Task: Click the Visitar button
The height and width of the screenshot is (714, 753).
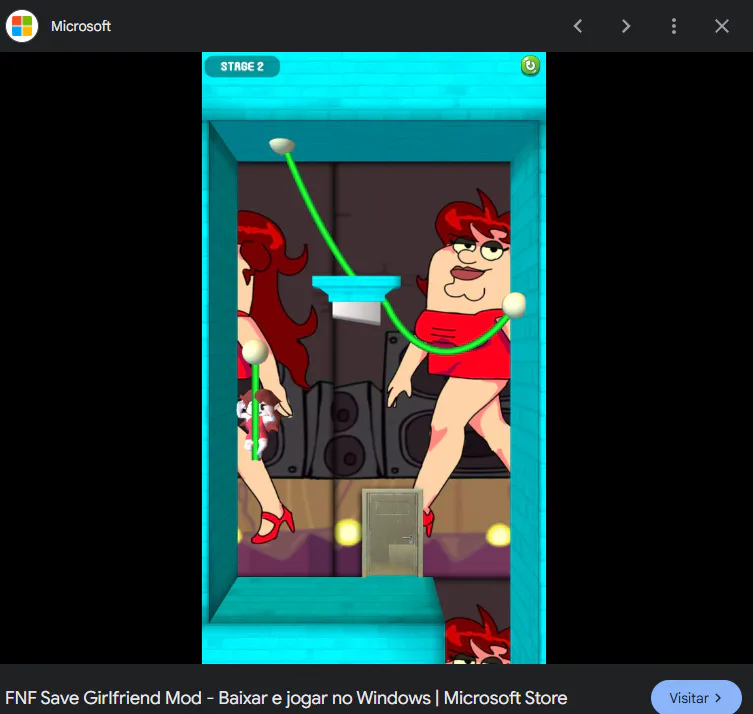Action: [x=696, y=698]
